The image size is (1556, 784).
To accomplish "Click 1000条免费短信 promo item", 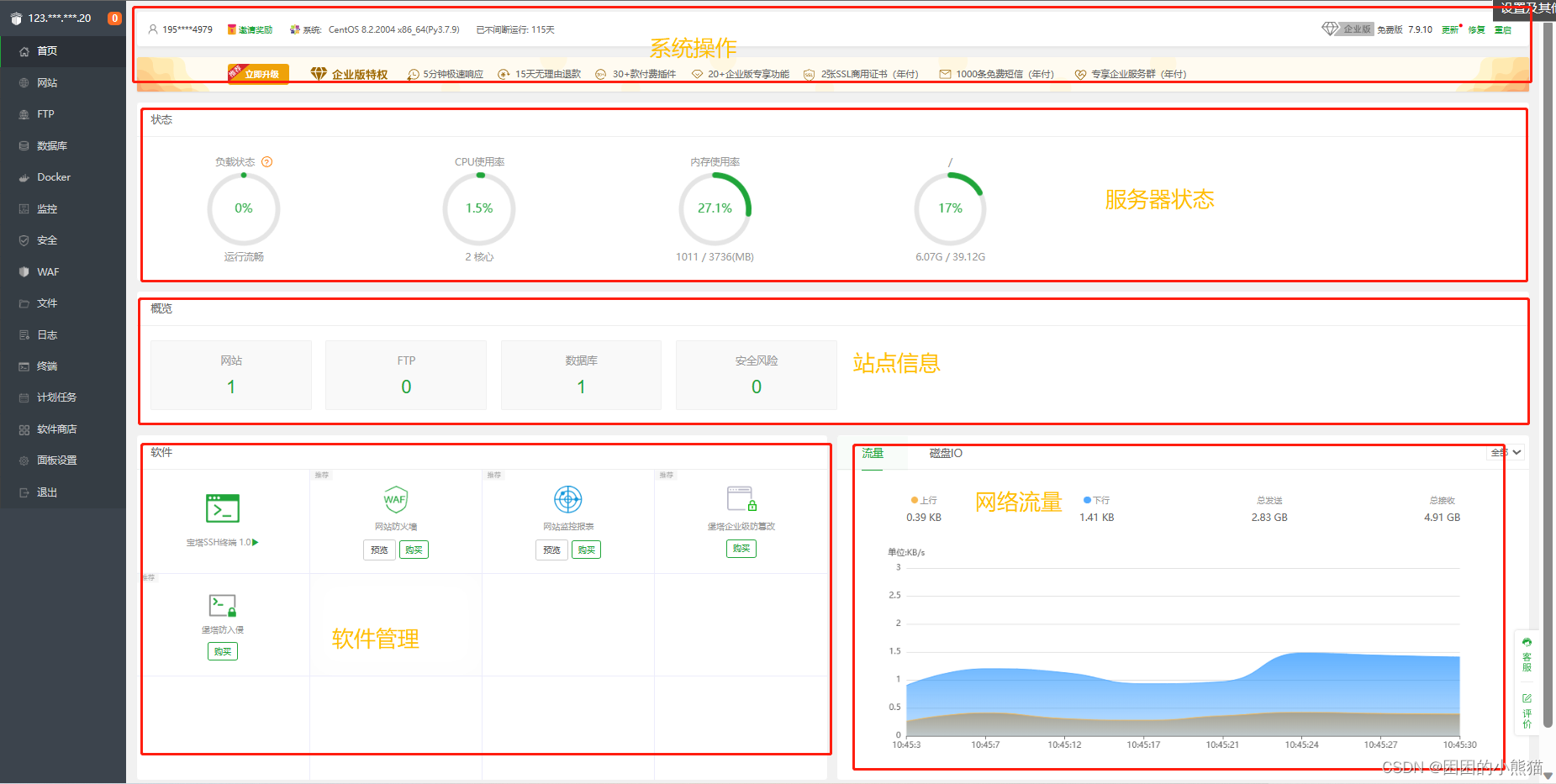I will click(997, 74).
